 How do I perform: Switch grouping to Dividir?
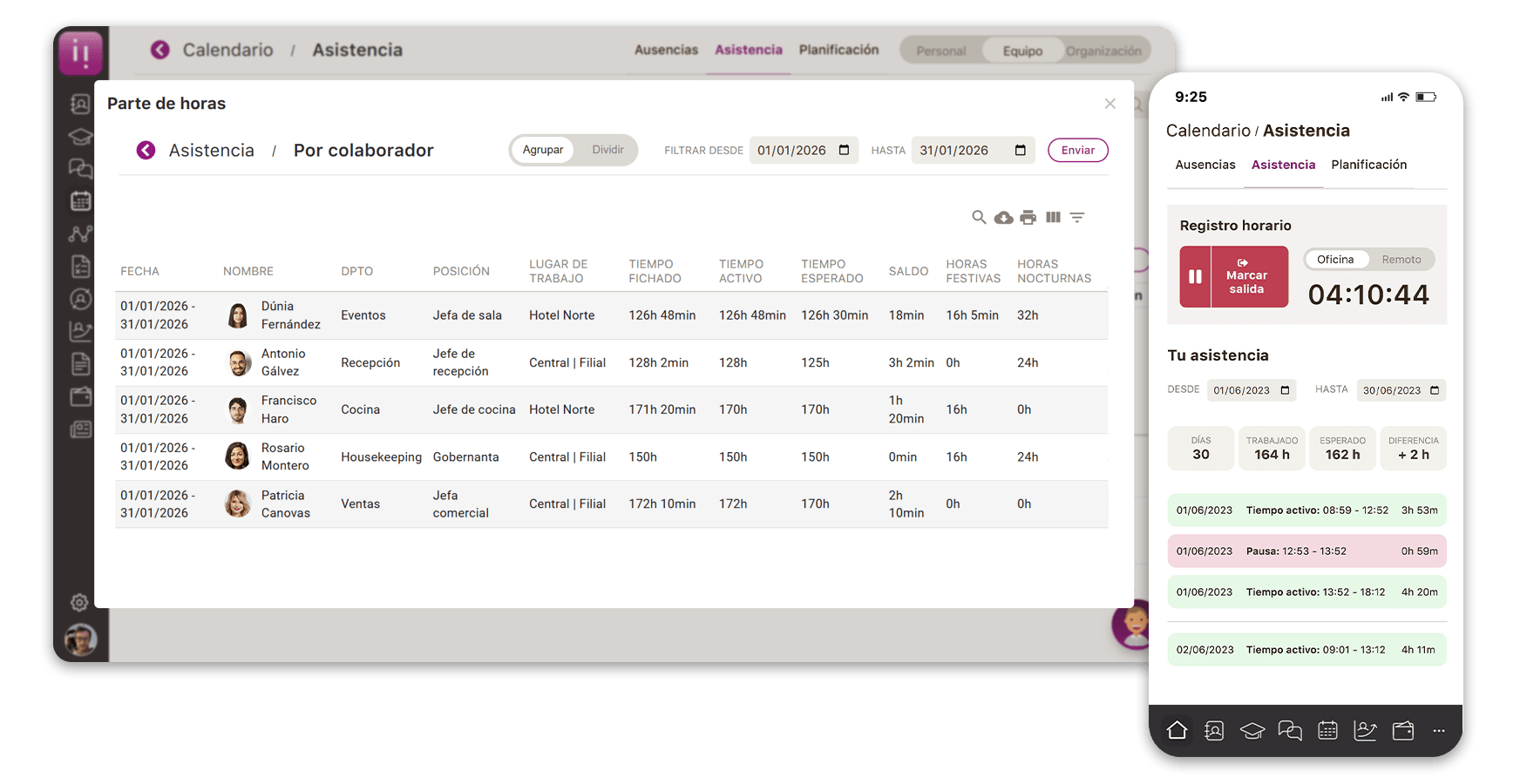[x=607, y=150]
